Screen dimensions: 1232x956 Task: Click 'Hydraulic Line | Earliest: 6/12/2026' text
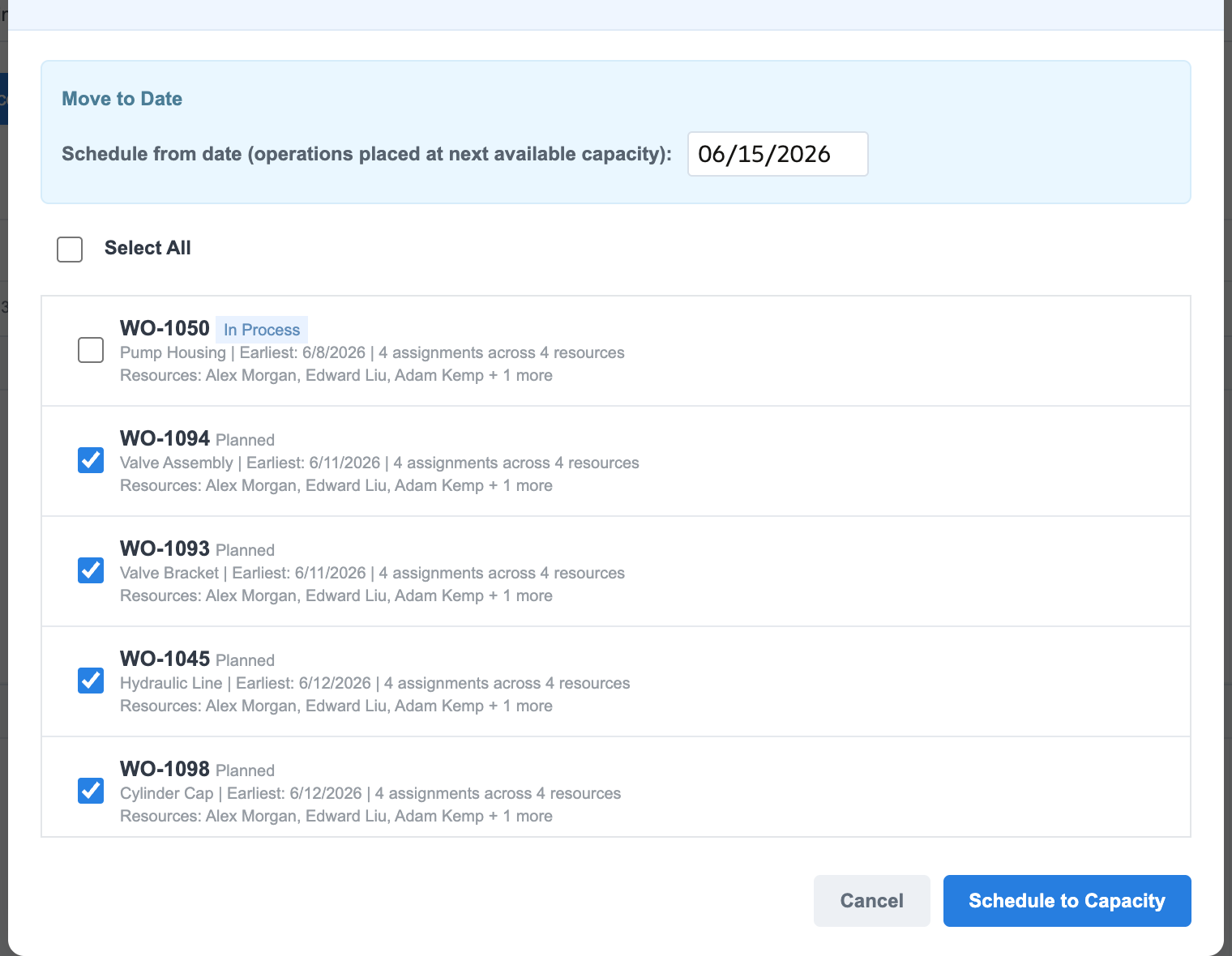(x=246, y=683)
